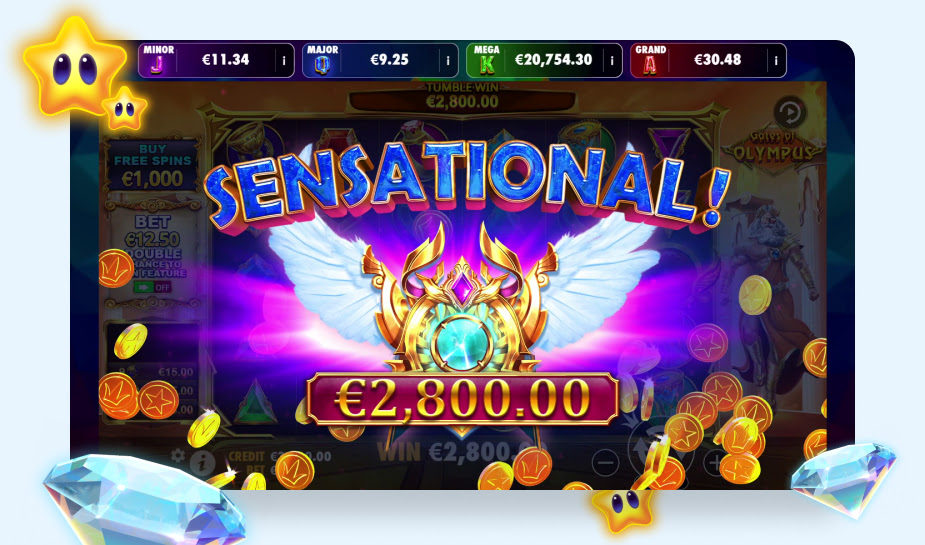Open the settings gear icon
This screenshot has height=545, width=925.
[x=178, y=455]
